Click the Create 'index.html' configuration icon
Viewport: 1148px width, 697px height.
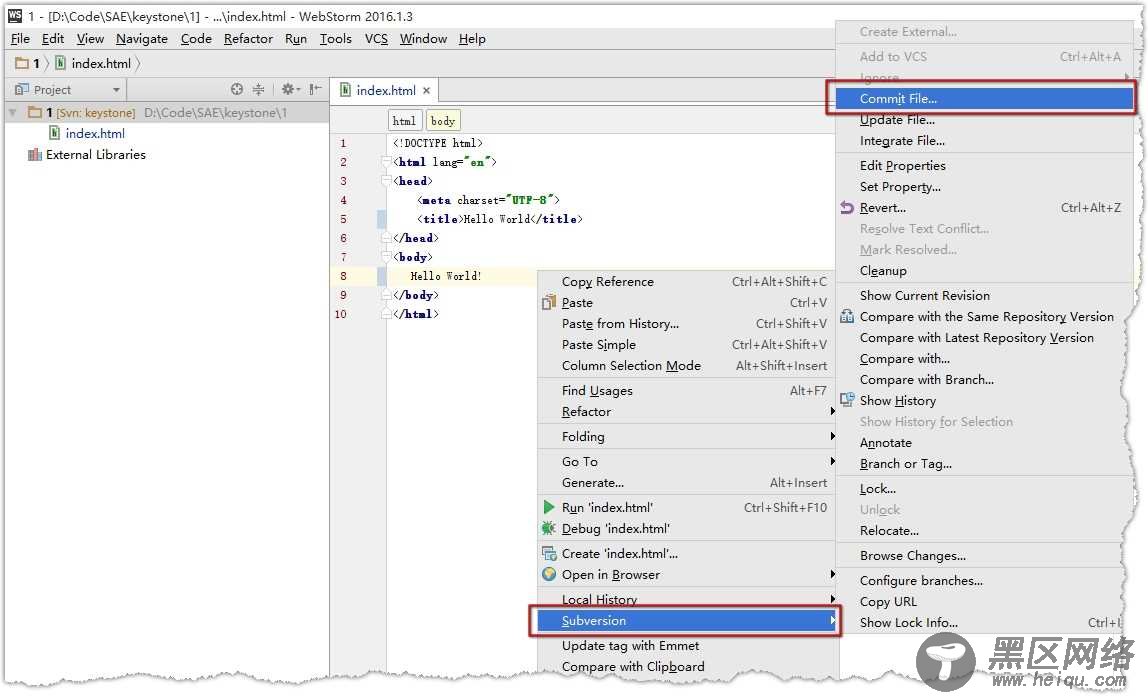pos(549,554)
